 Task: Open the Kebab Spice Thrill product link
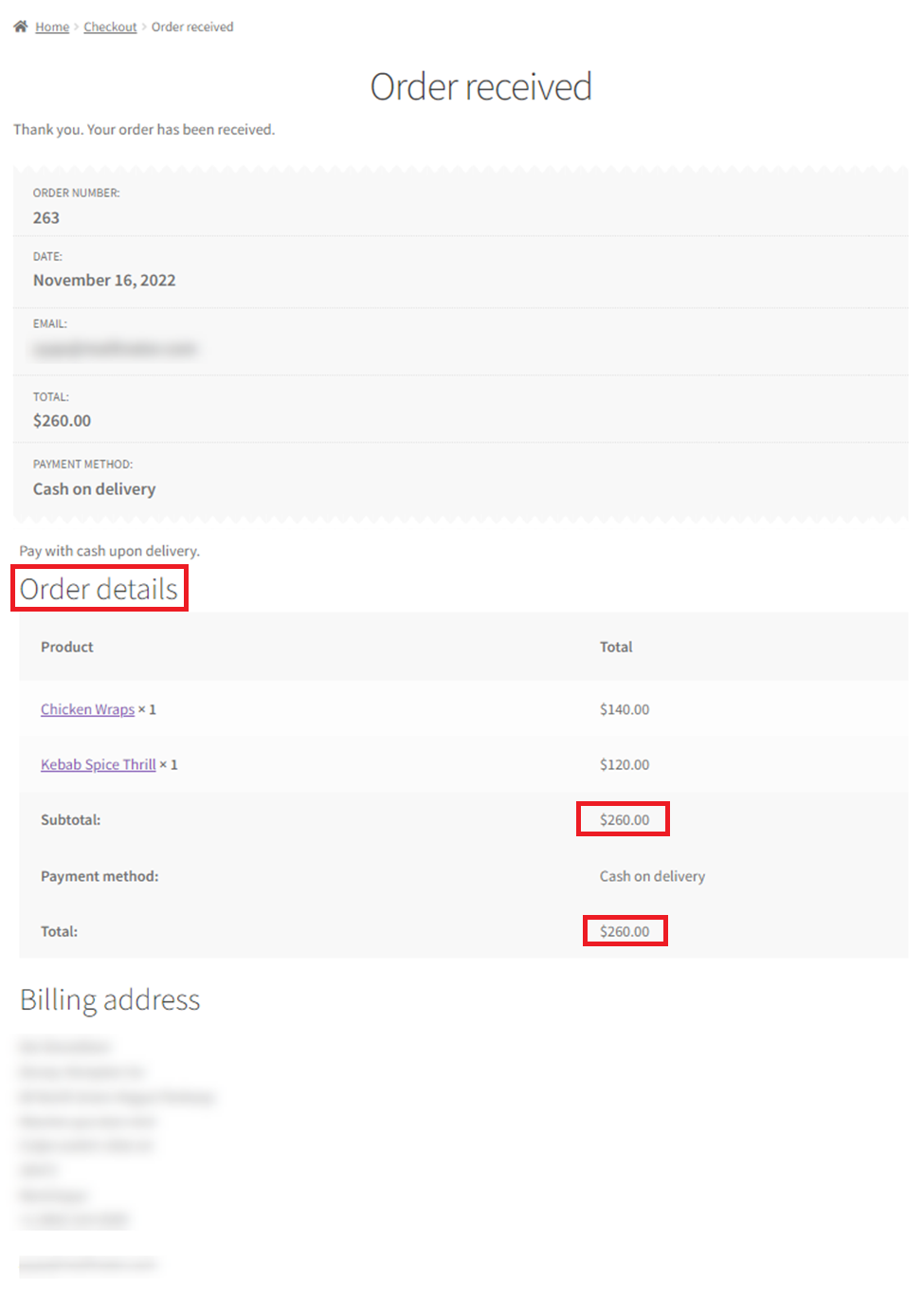(x=98, y=764)
